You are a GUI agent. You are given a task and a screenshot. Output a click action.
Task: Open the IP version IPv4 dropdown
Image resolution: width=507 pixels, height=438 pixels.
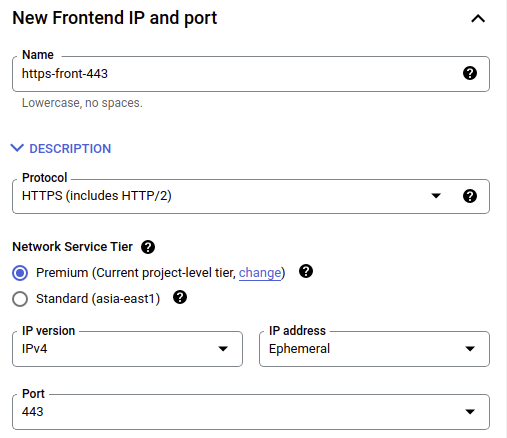point(127,349)
